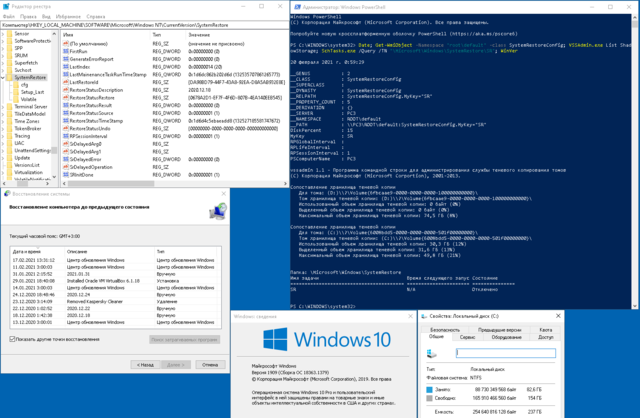Click the Отмена button in System Restore
Viewport: 640px width, 418px height.
[x=210, y=365]
